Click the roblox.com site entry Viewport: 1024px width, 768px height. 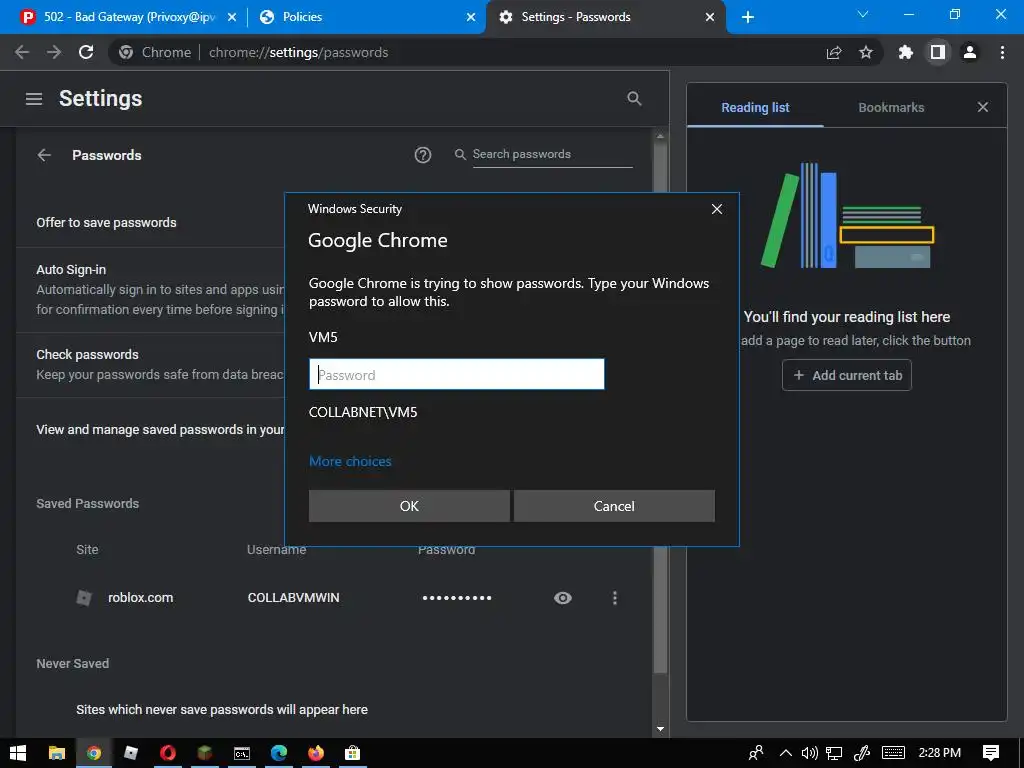pyautogui.click(x=140, y=598)
